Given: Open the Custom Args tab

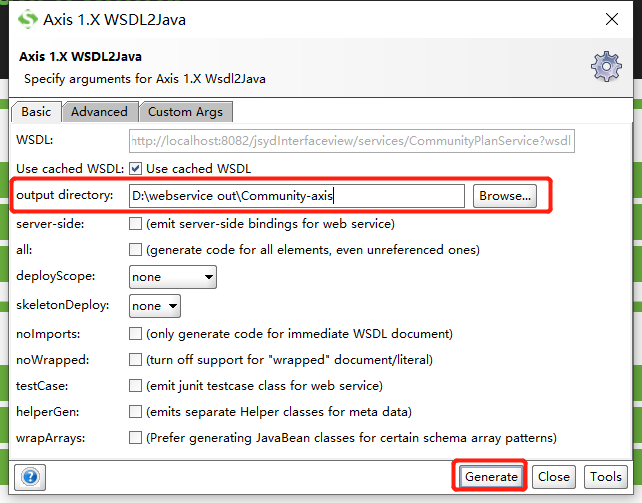Looking at the screenshot, I should tap(185, 112).
